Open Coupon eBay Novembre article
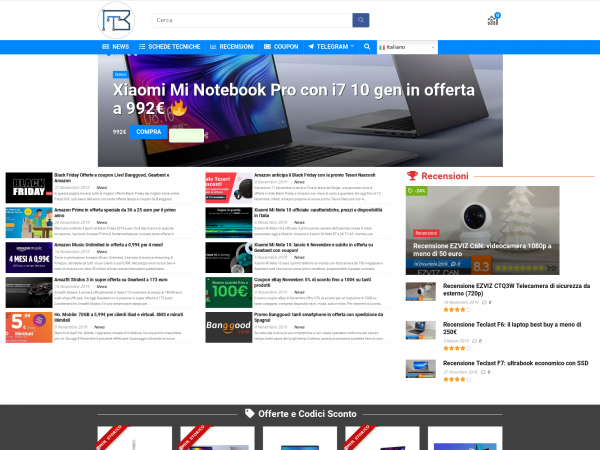The height and width of the screenshot is (450, 600). tap(312, 282)
